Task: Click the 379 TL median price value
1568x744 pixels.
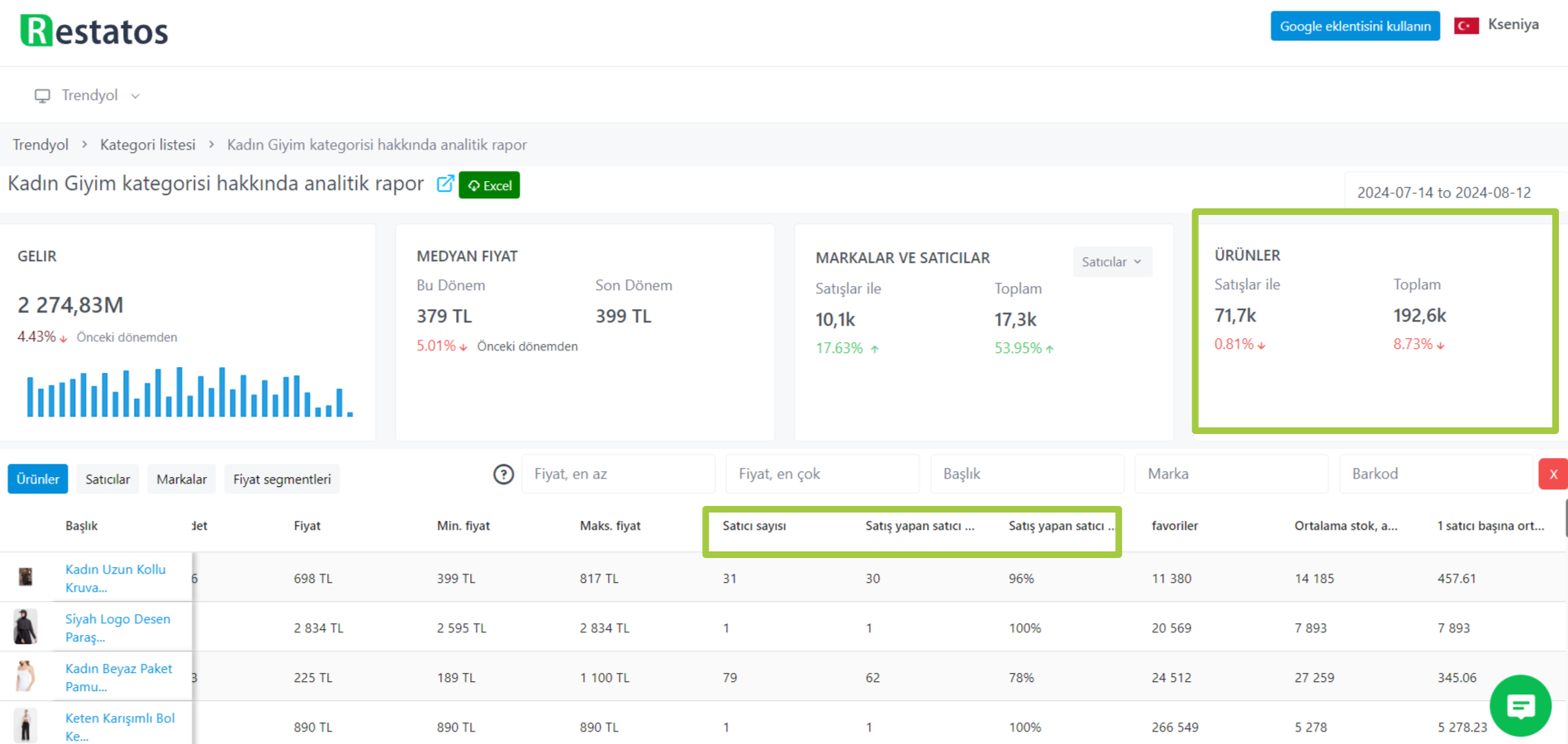Action: point(444,316)
